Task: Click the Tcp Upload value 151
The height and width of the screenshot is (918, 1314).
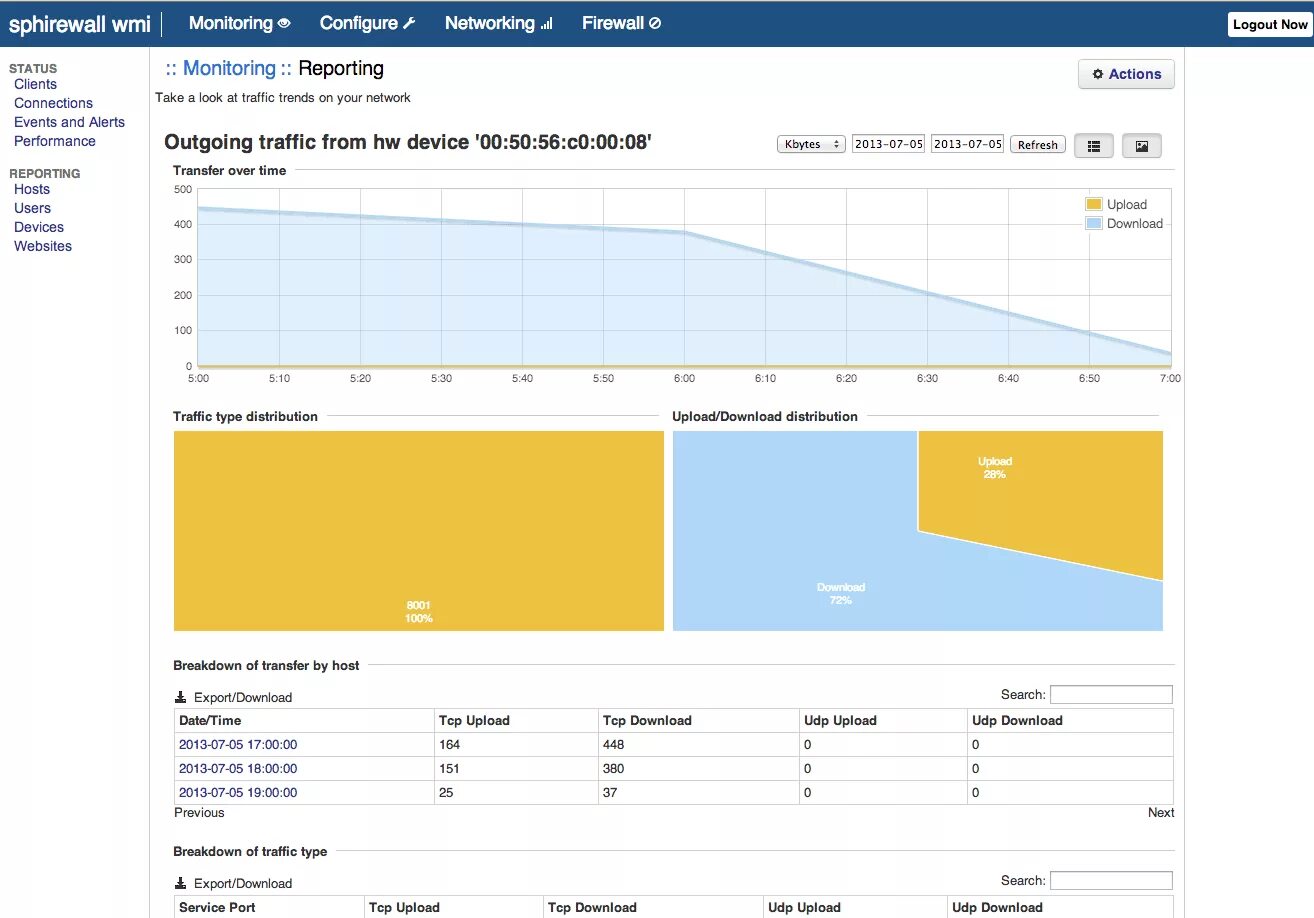Action: pyautogui.click(x=450, y=768)
